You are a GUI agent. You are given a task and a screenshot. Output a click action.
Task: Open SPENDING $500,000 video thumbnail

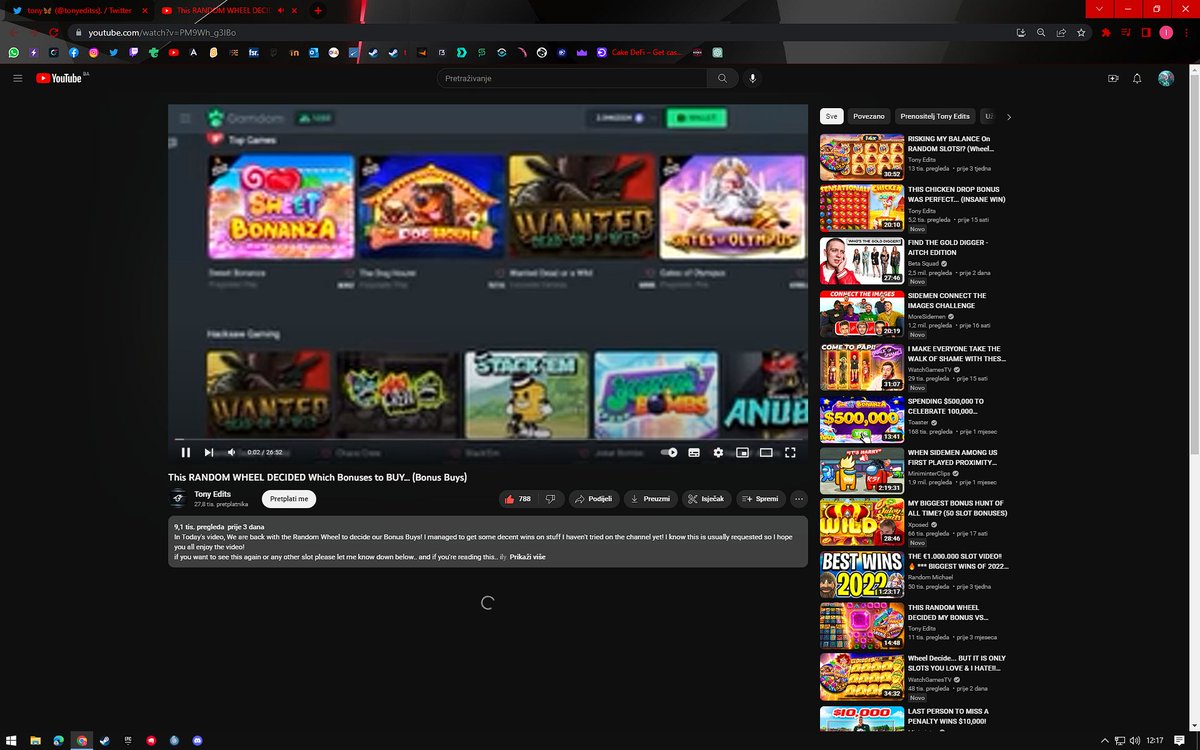point(861,419)
